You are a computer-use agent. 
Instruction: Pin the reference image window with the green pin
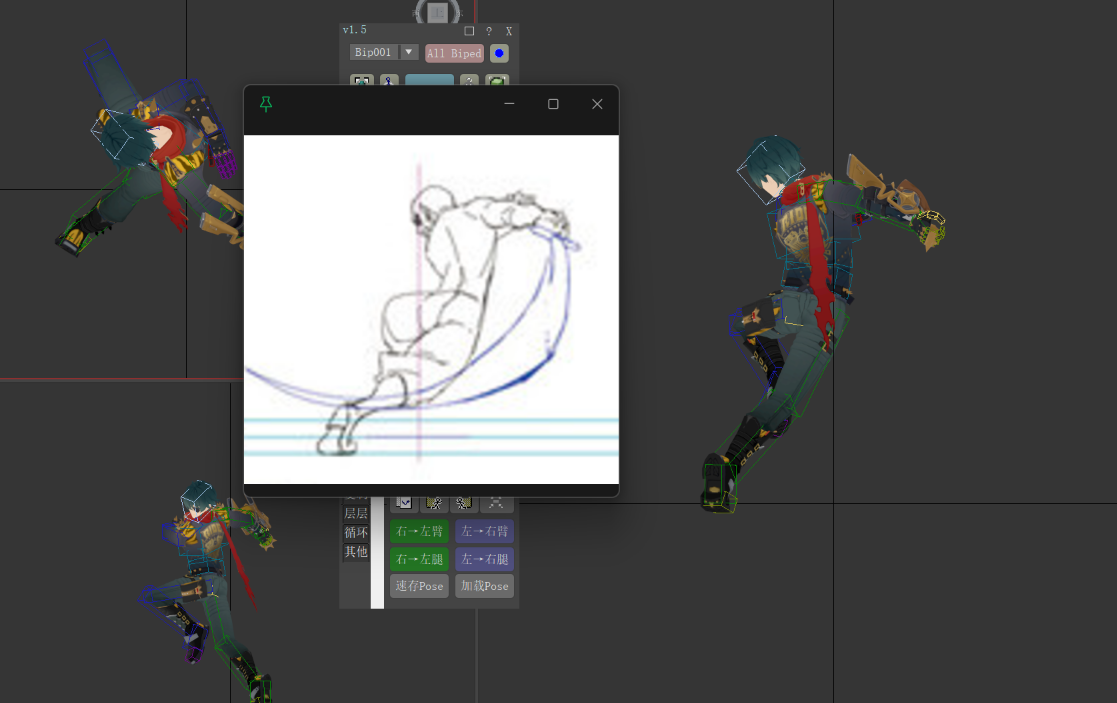coord(266,104)
